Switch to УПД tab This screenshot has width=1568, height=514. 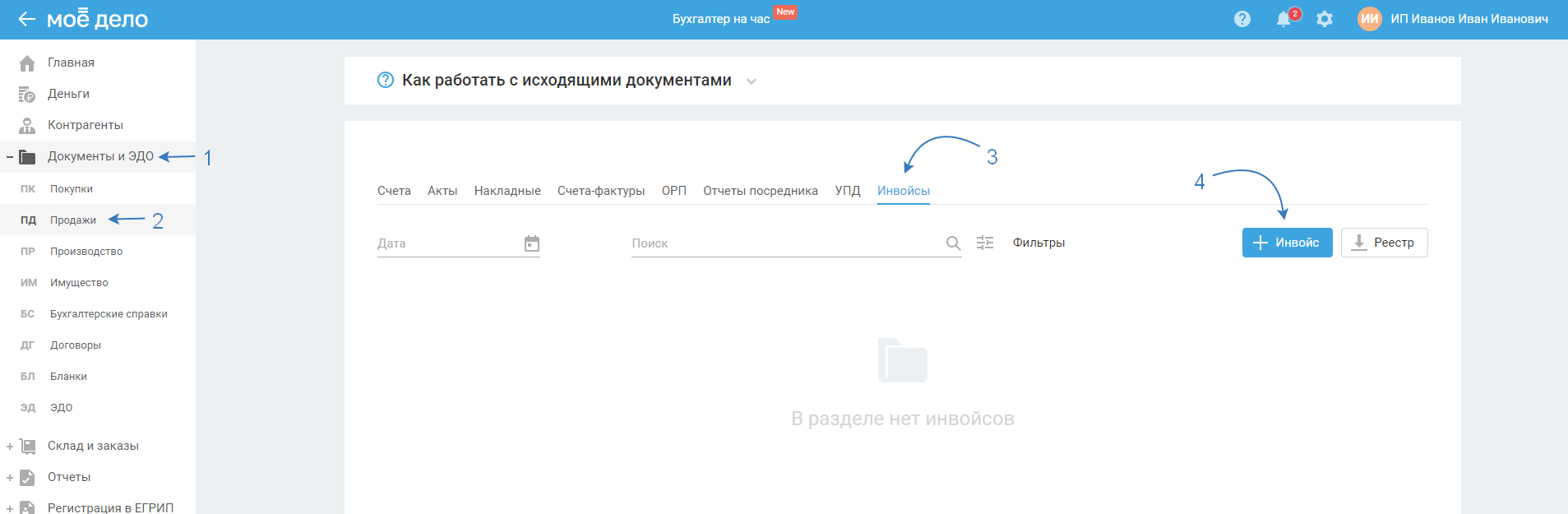848,191
